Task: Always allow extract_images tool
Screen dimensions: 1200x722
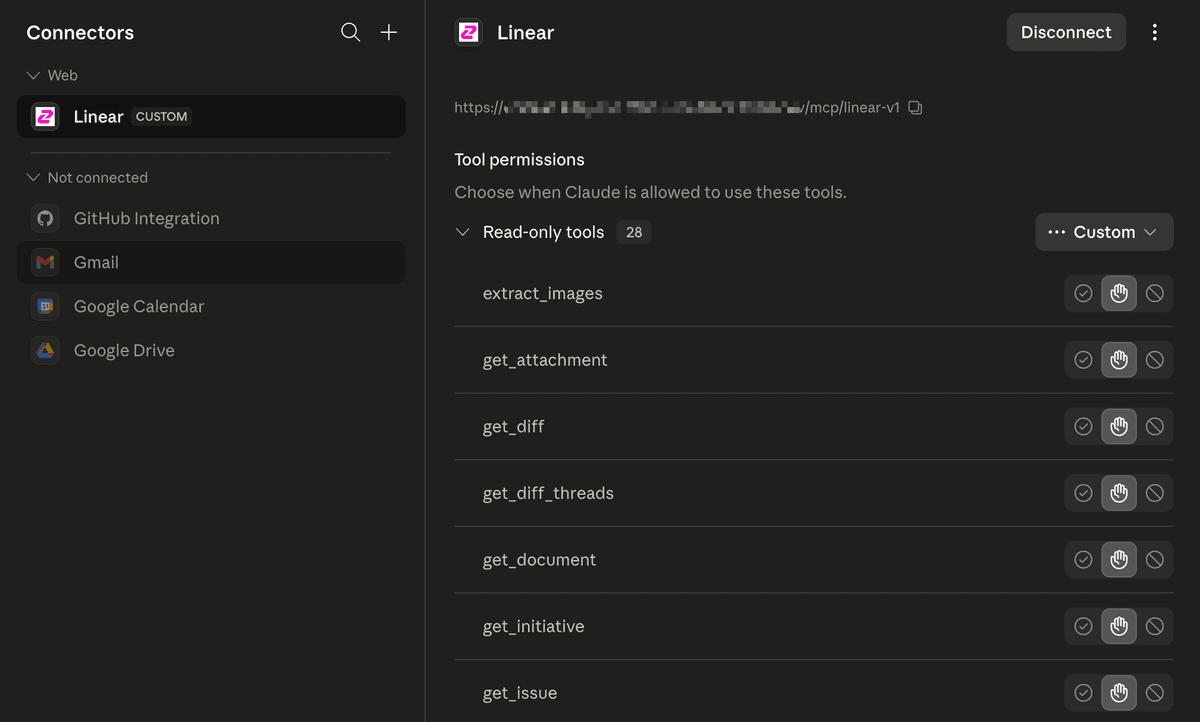Action: pyautogui.click(x=1083, y=294)
